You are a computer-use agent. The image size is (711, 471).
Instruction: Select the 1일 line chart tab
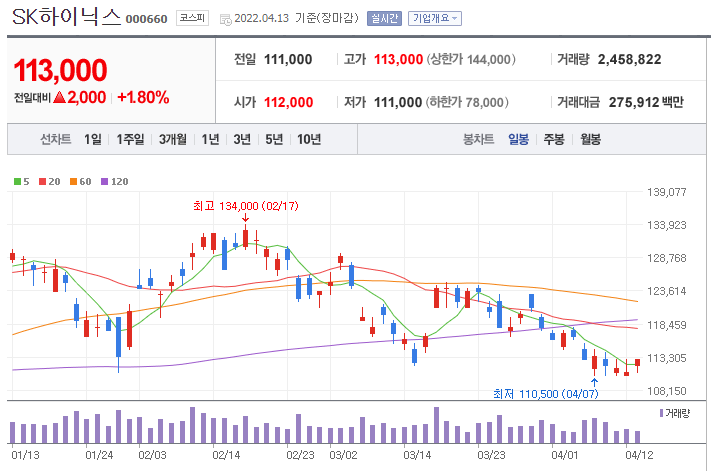click(93, 139)
